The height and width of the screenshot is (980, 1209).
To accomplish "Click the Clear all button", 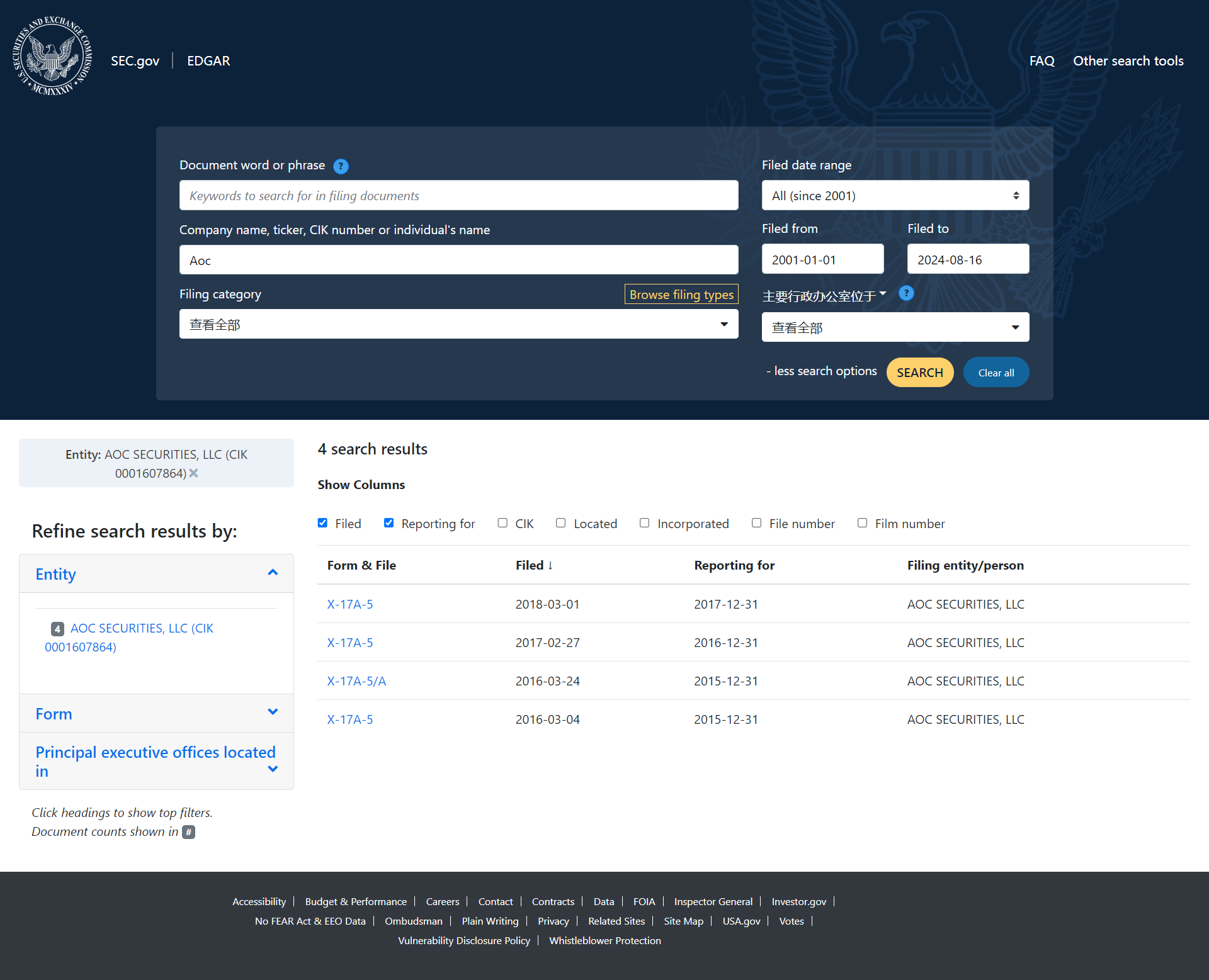I will click(x=996, y=373).
